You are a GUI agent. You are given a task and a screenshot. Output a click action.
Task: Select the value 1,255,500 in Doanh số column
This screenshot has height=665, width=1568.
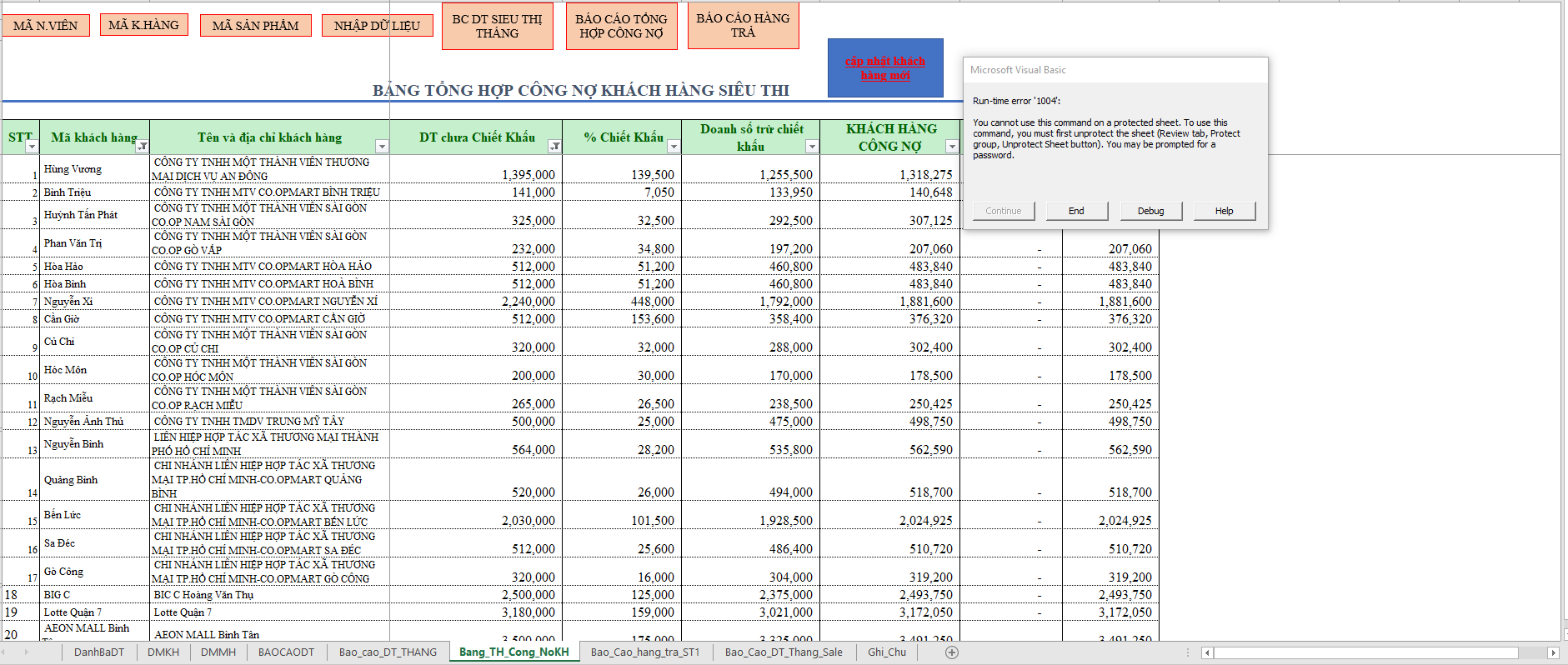[x=751, y=168]
